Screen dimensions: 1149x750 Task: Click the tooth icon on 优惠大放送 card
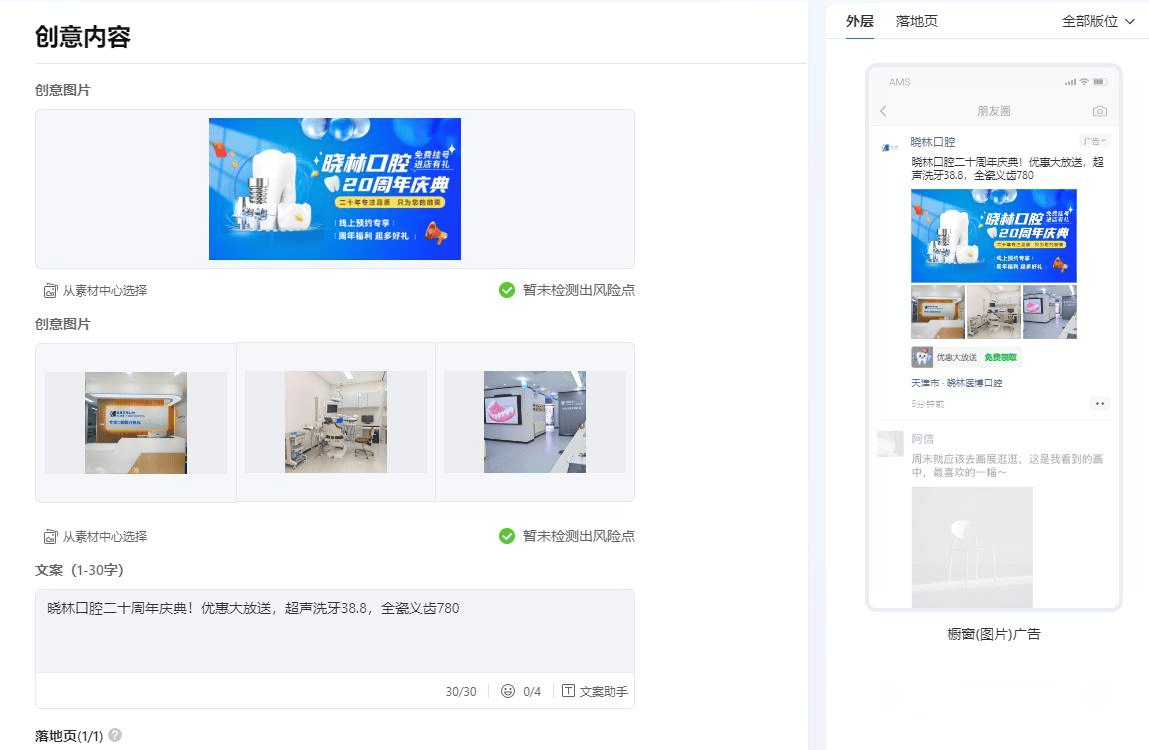tap(922, 357)
